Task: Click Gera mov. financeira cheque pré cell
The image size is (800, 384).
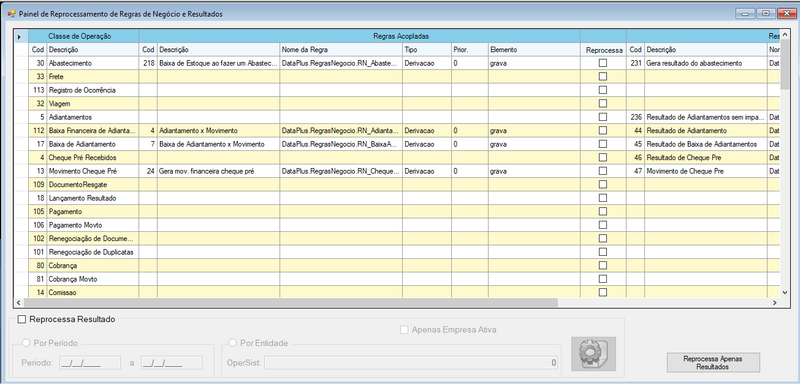Action: point(218,171)
